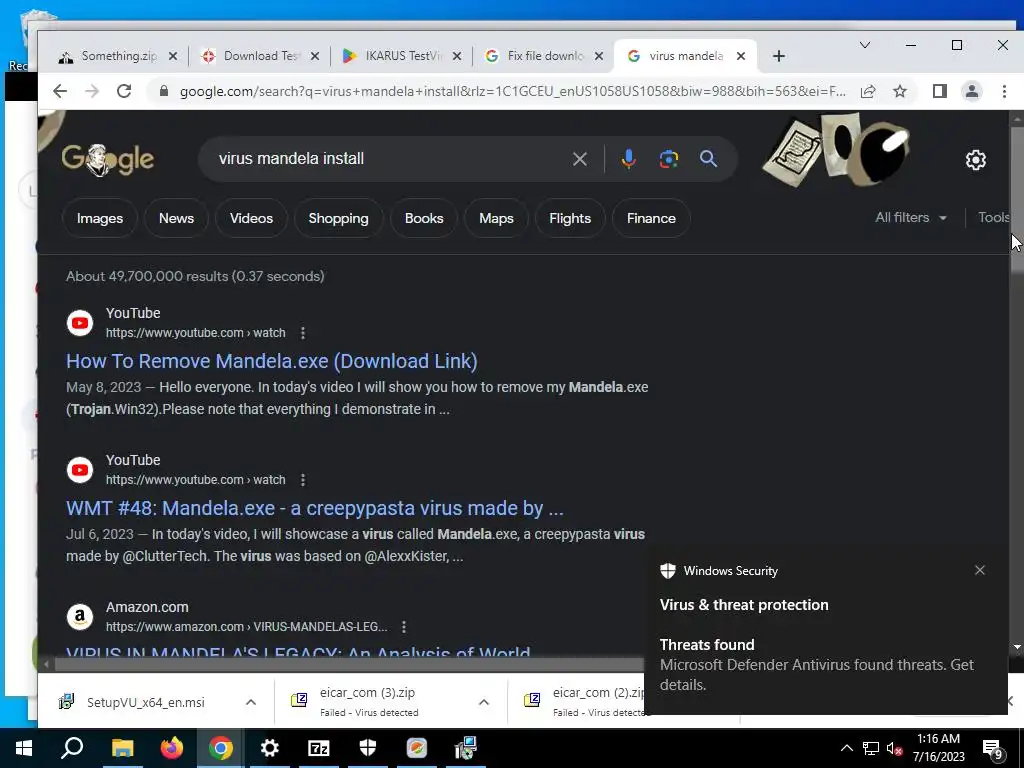Filter results by News
Screen dimensions: 1024x768
pyautogui.click(x=176, y=218)
